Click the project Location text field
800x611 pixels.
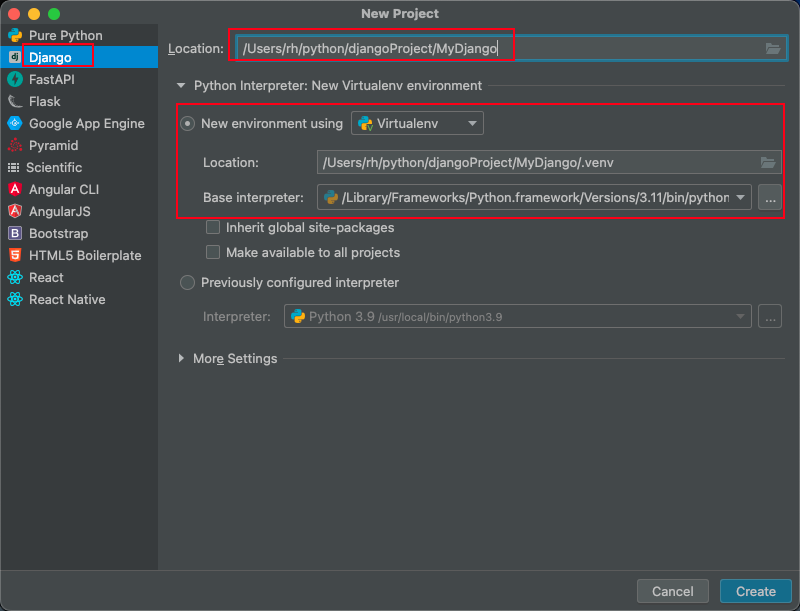512,48
